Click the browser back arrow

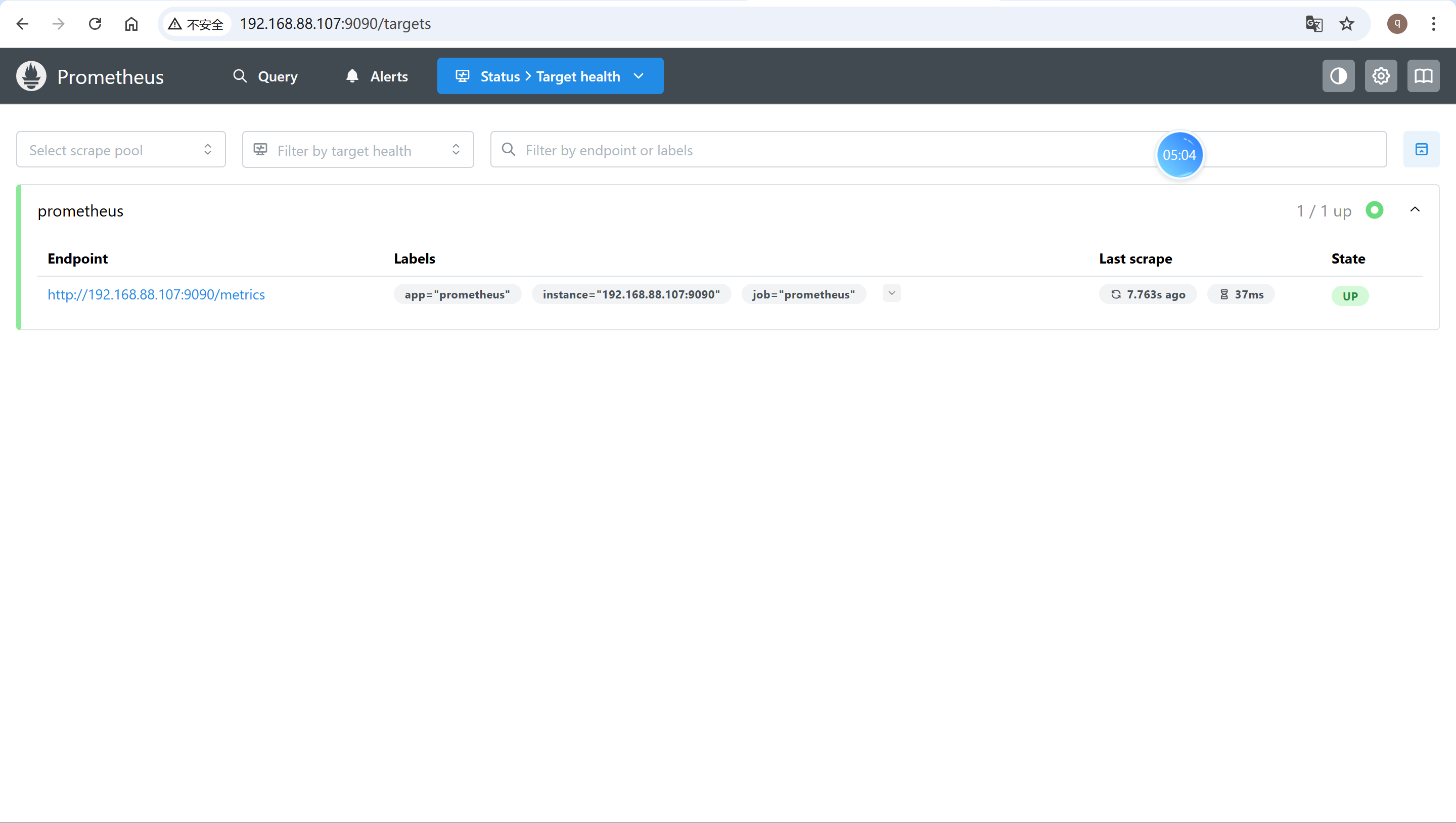coord(23,24)
